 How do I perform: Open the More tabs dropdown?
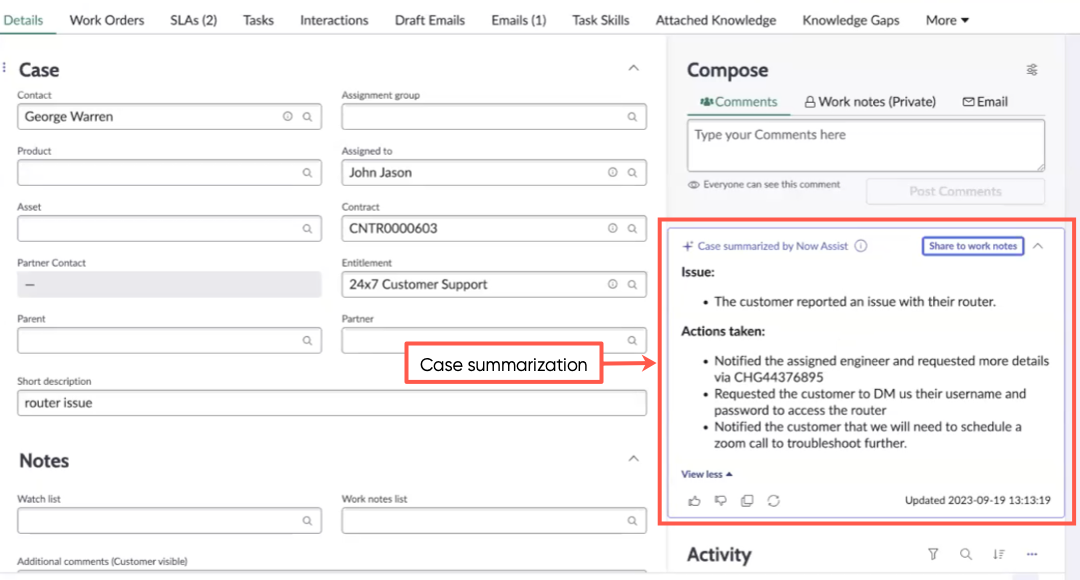[947, 20]
